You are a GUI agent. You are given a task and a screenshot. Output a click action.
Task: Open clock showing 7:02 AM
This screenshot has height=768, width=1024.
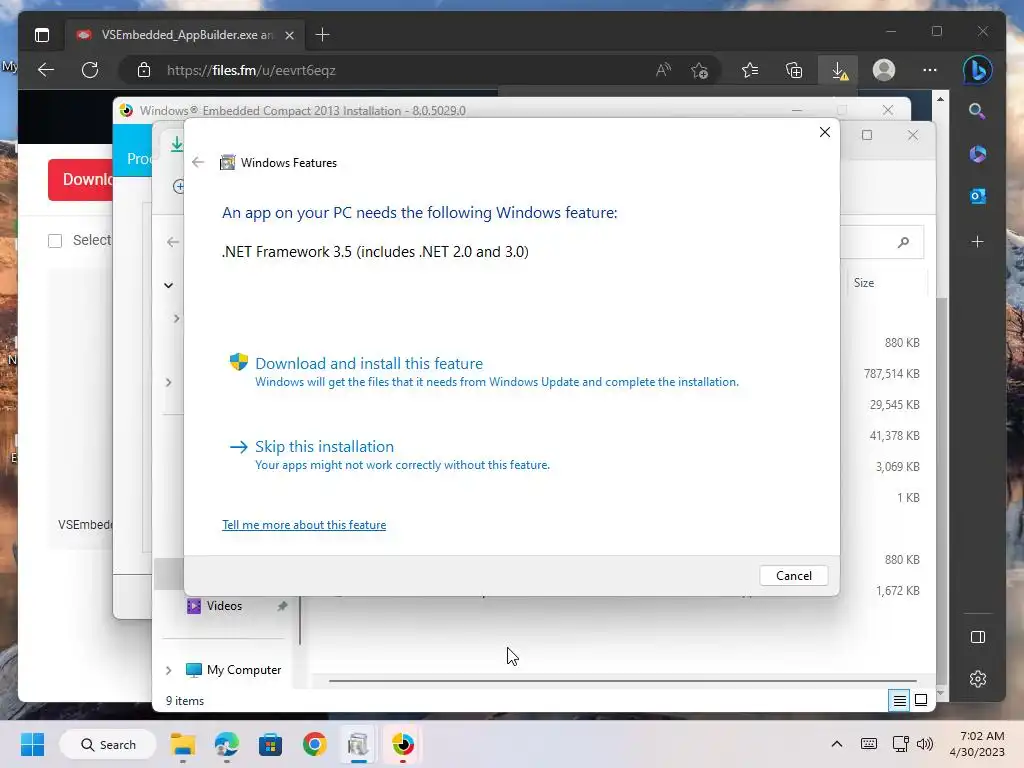click(x=978, y=744)
